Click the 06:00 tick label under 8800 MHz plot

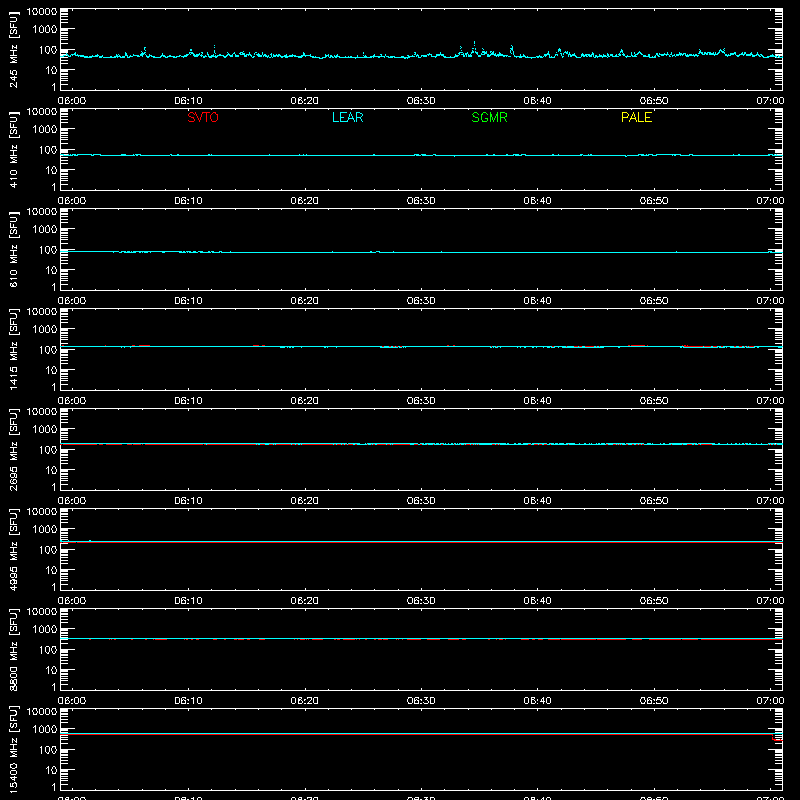[72, 701]
